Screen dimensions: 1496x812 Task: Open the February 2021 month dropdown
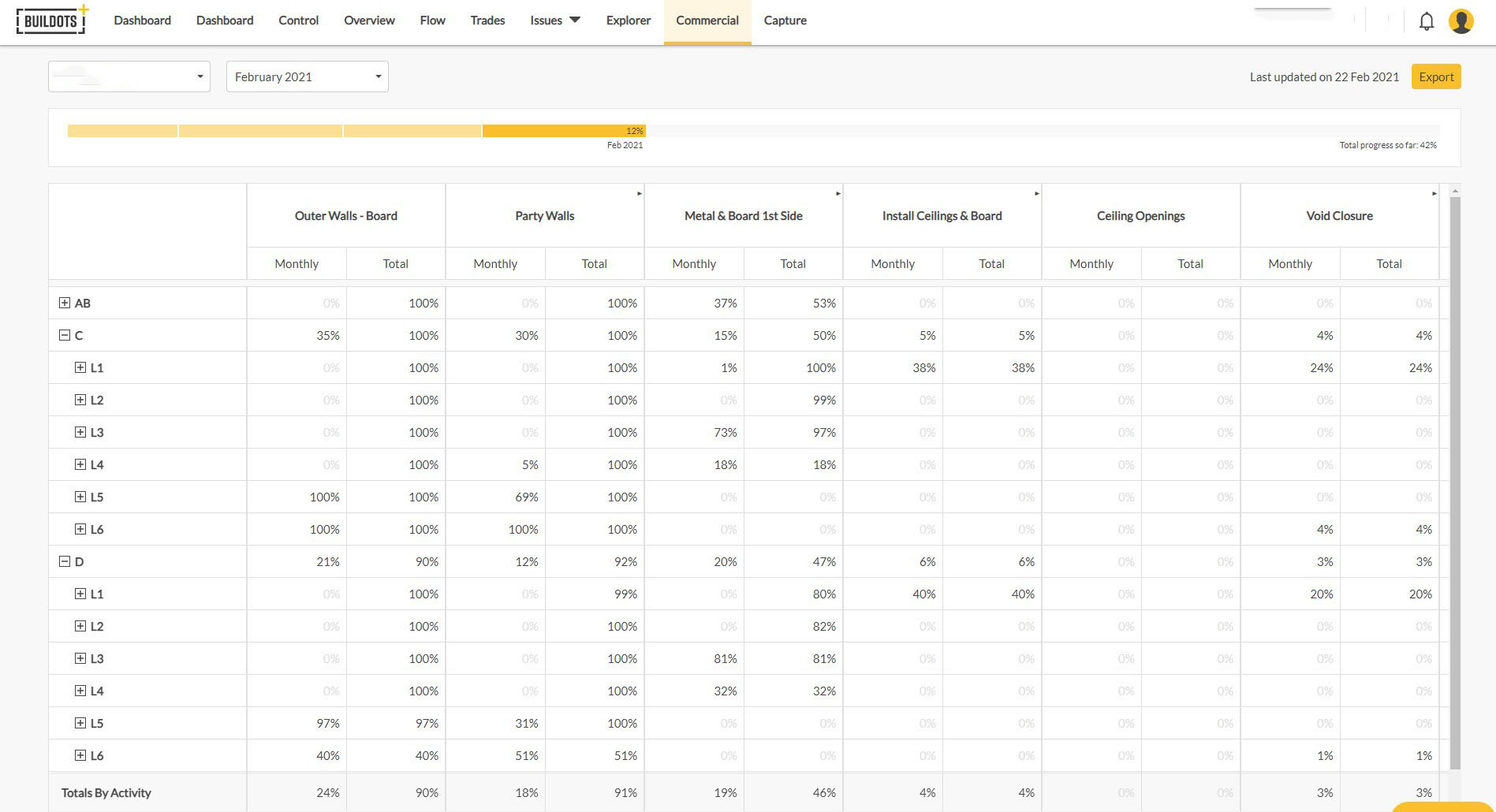click(307, 76)
